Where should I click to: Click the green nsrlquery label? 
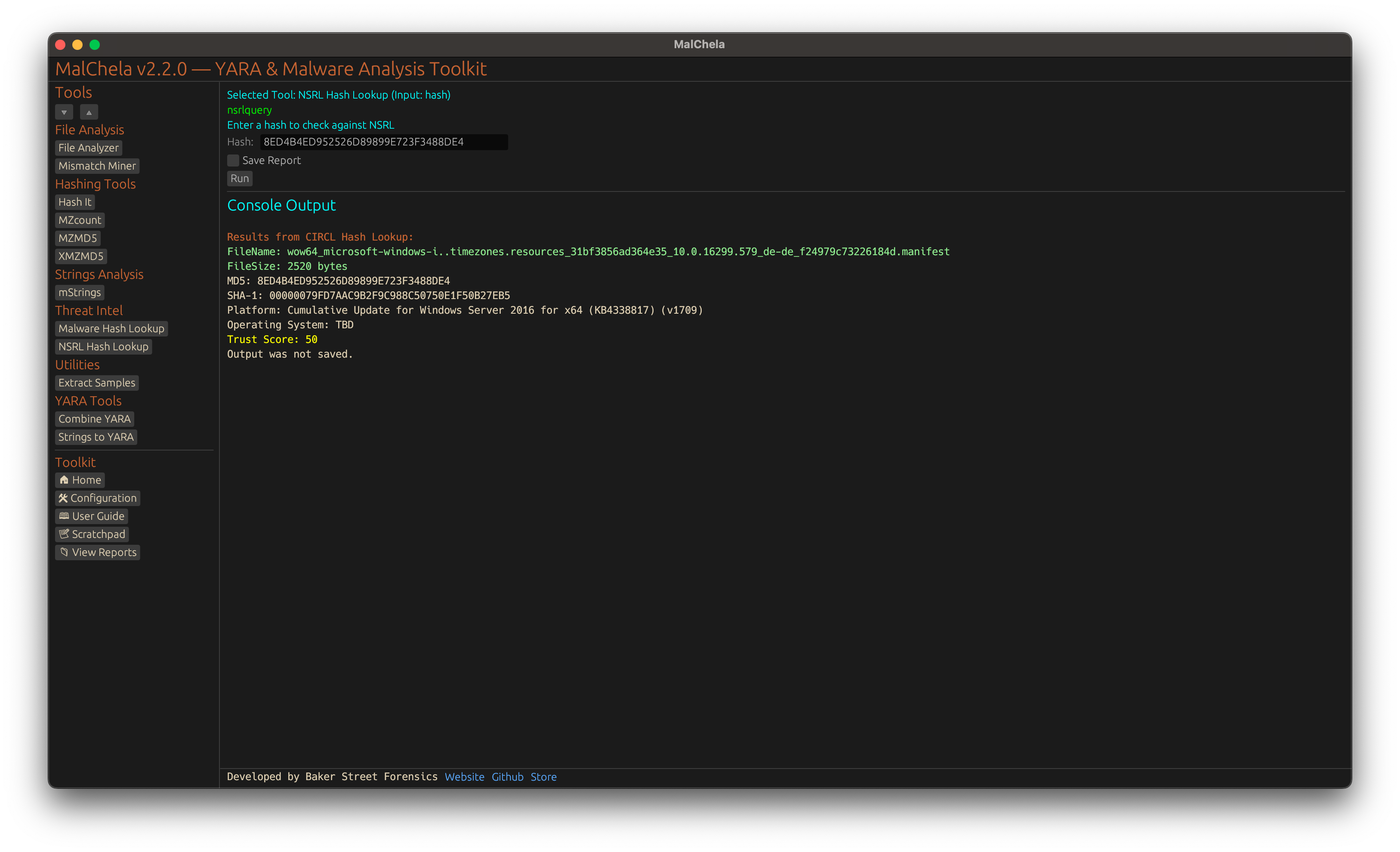coord(250,110)
